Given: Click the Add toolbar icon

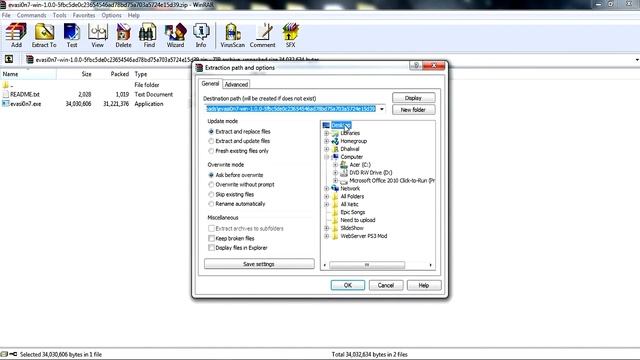Looking at the screenshot, I should click(16, 35).
